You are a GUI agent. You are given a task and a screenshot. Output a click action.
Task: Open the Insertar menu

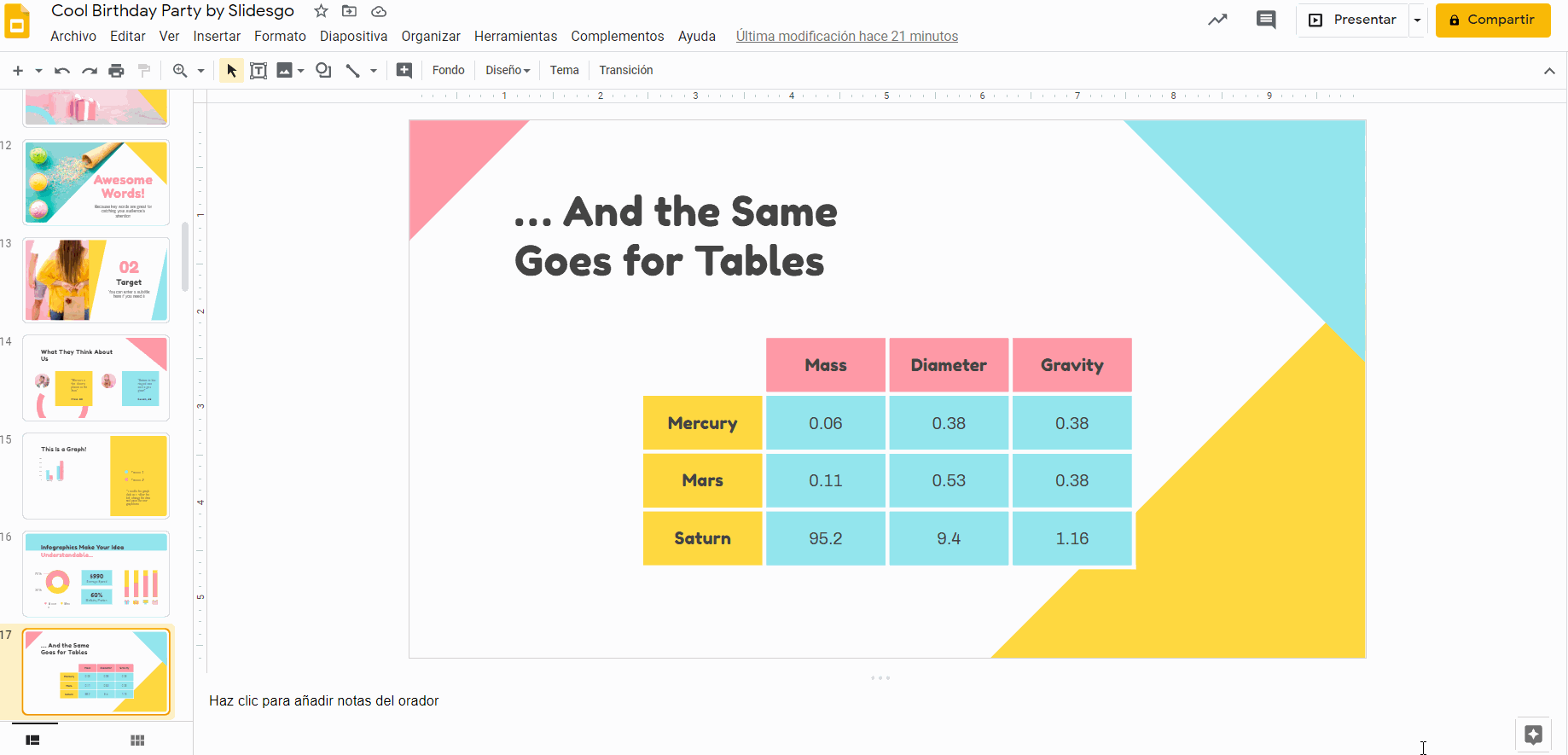217,36
